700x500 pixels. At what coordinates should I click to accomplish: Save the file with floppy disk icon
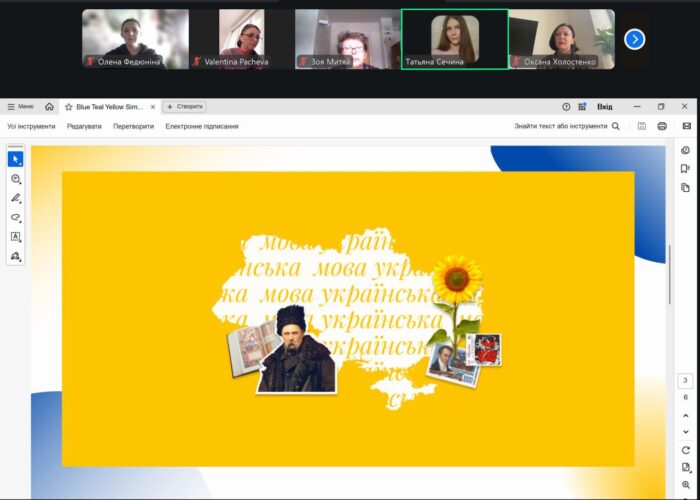641,126
